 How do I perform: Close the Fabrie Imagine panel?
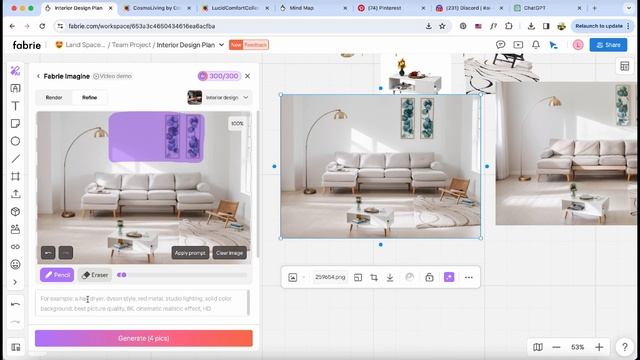point(247,76)
